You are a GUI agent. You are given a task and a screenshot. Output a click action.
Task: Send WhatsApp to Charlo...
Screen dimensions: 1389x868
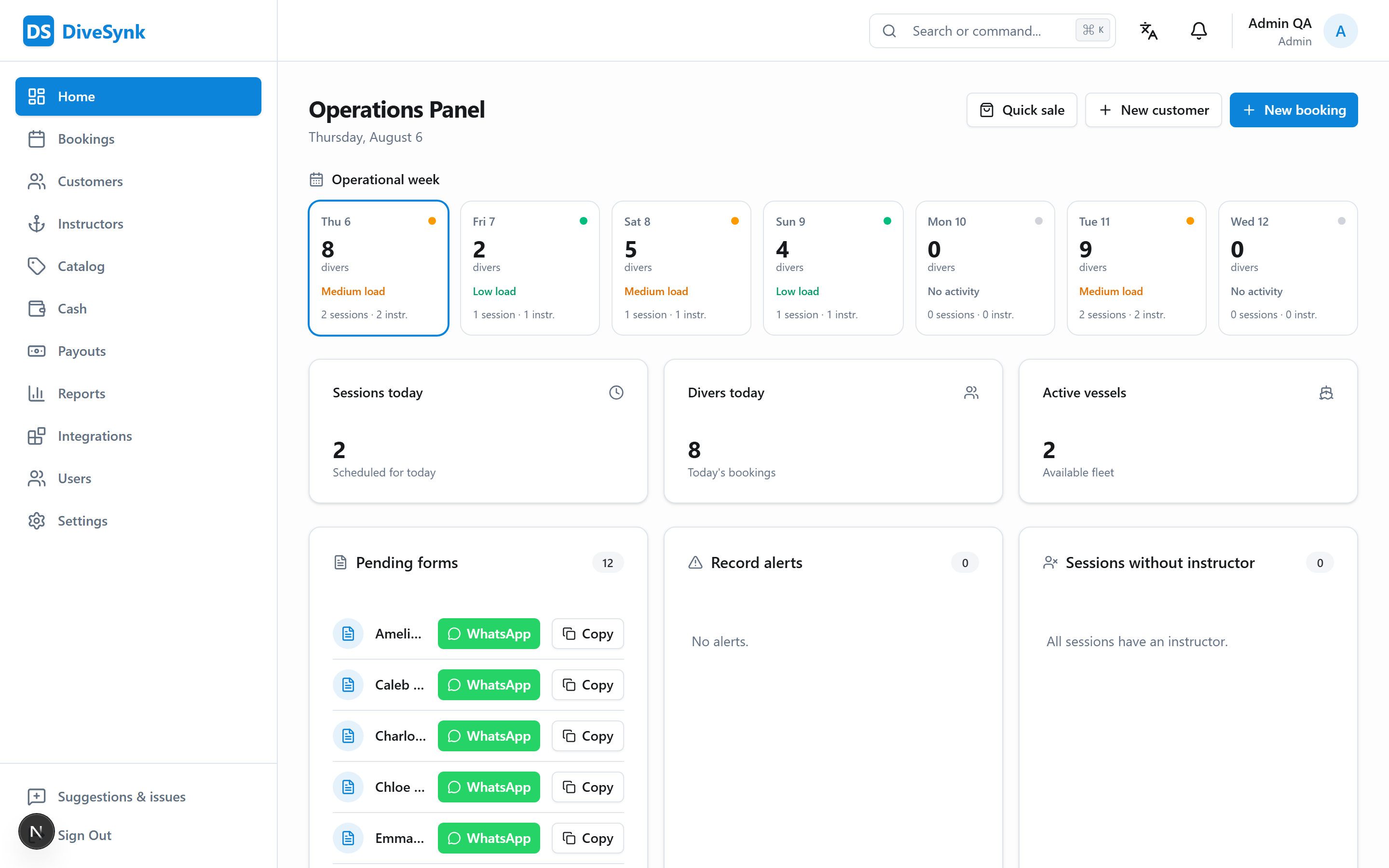(x=489, y=736)
